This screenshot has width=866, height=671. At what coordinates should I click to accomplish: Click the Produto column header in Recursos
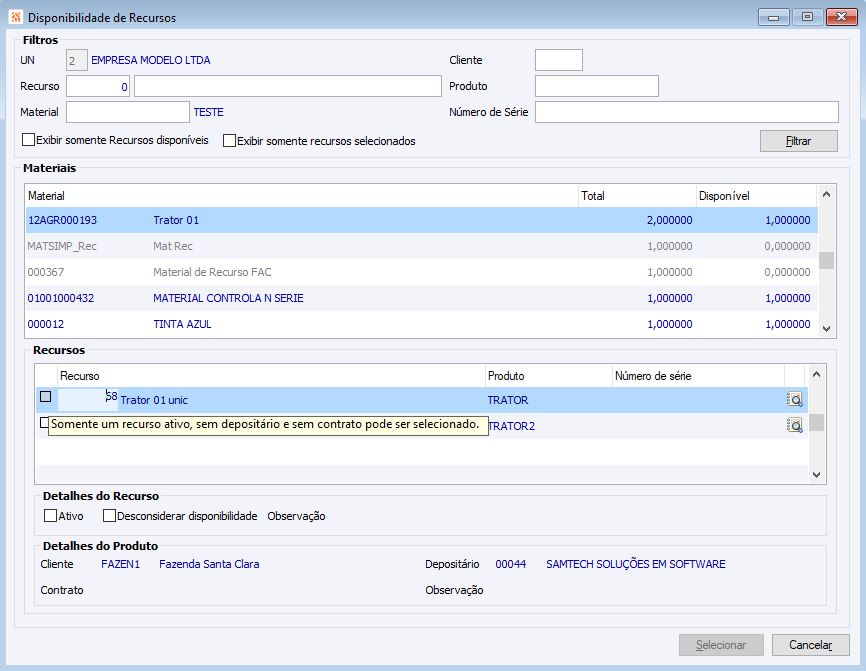tap(548, 376)
